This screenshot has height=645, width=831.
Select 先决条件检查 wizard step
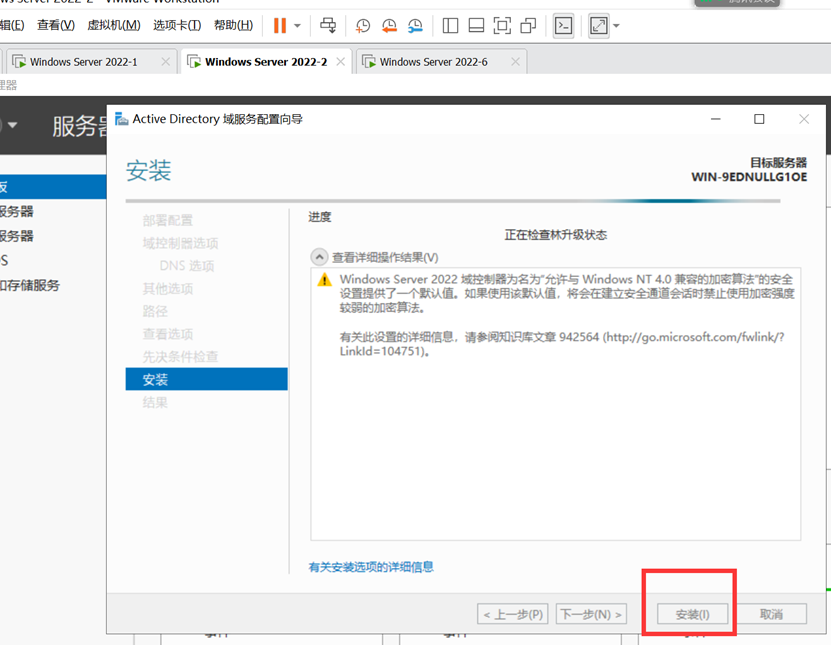[180, 357]
